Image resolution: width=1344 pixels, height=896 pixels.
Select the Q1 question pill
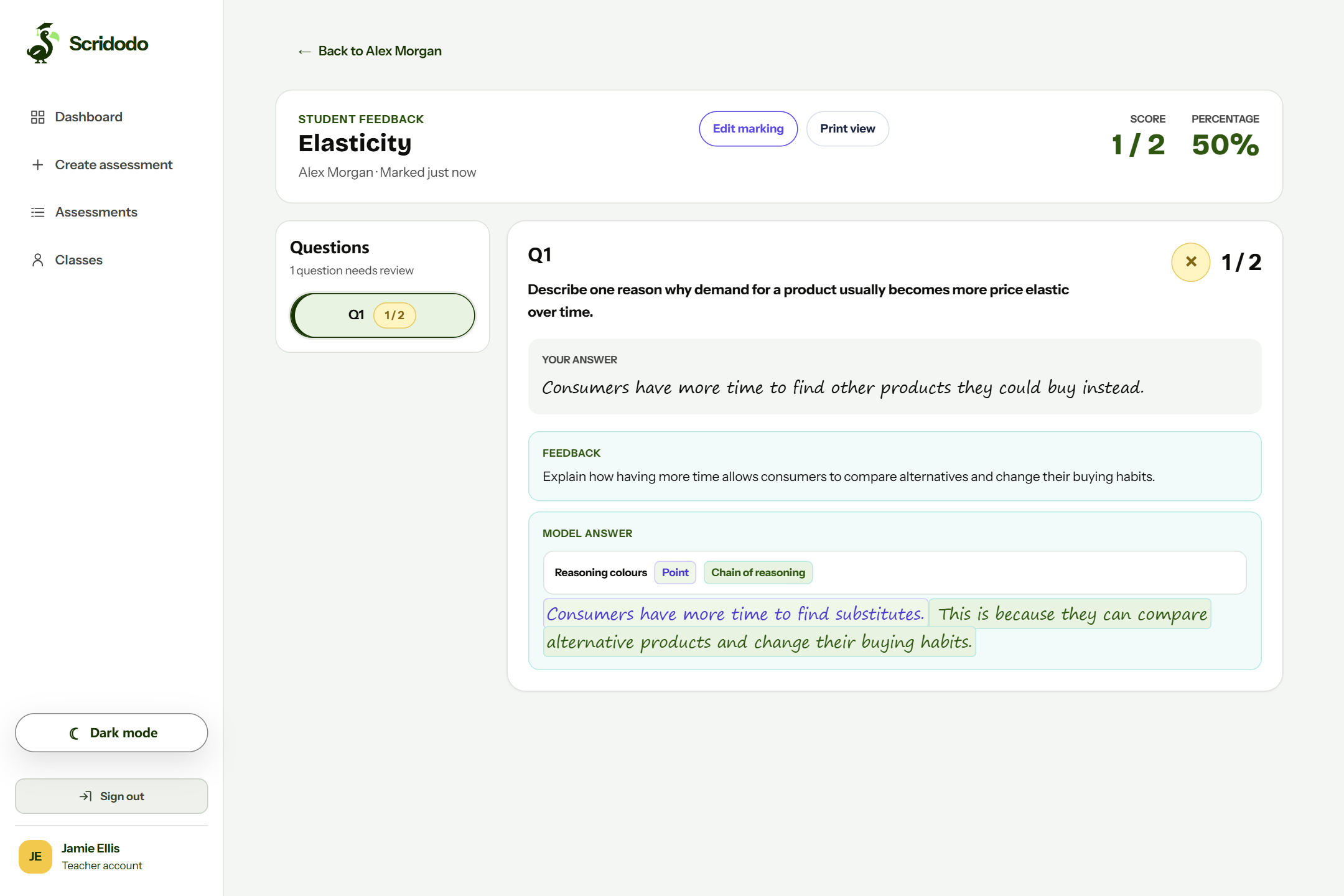(x=383, y=315)
